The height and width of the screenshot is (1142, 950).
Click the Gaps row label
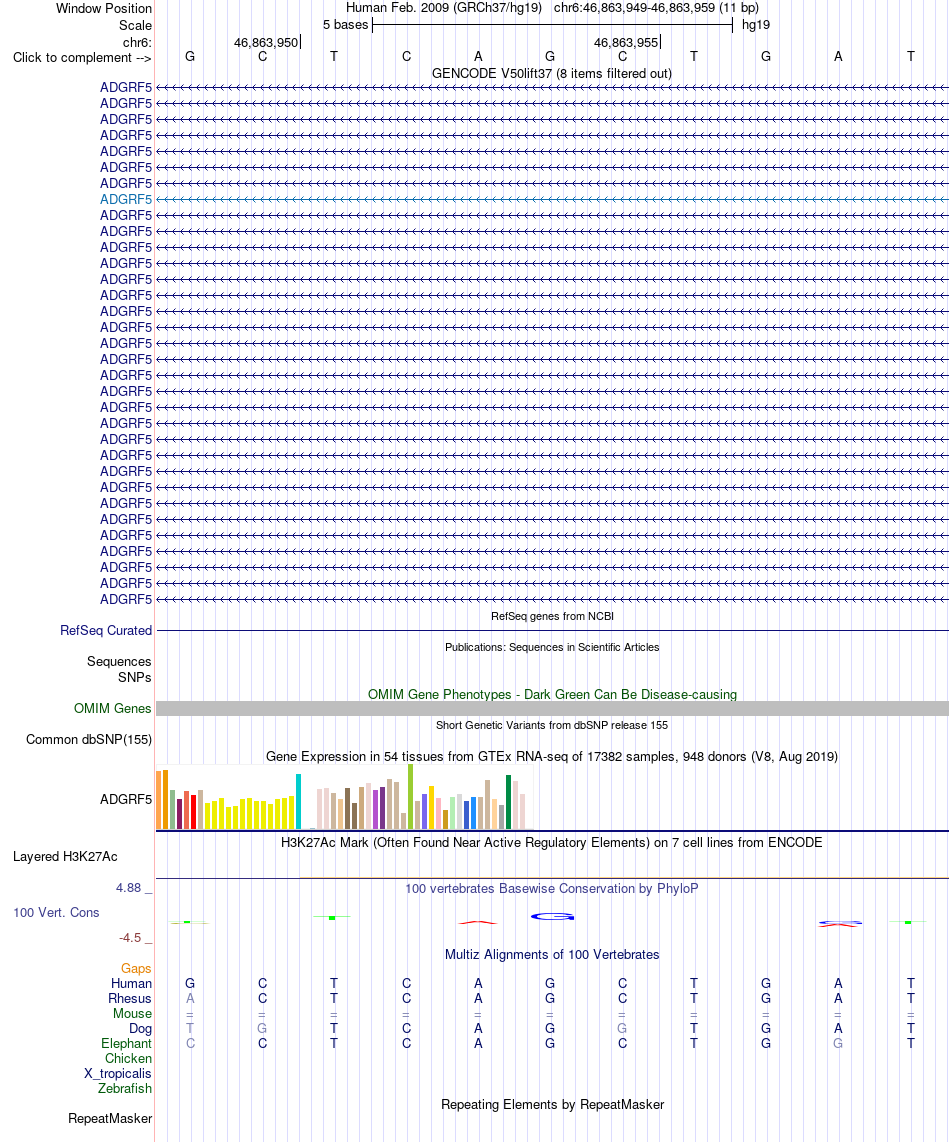(136, 969)
